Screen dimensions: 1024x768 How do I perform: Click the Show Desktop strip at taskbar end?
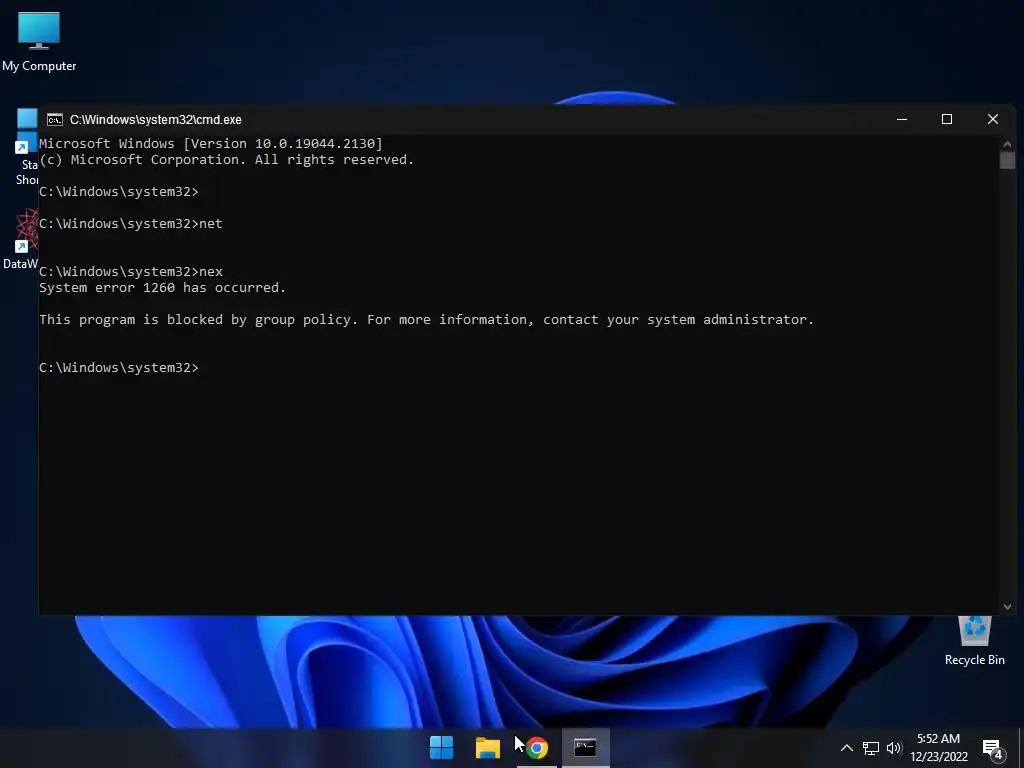click(1021, 748)
